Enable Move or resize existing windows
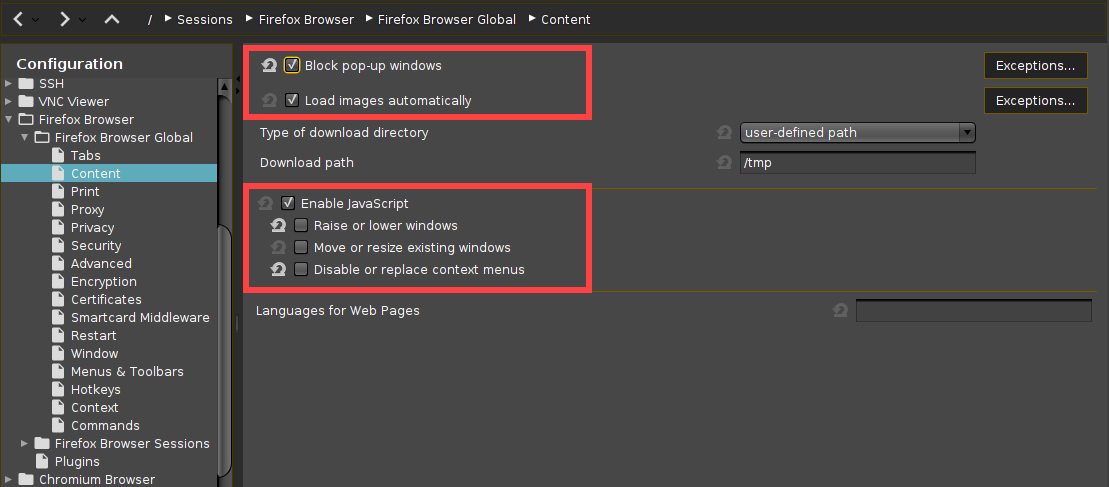 tap(301, 248)
